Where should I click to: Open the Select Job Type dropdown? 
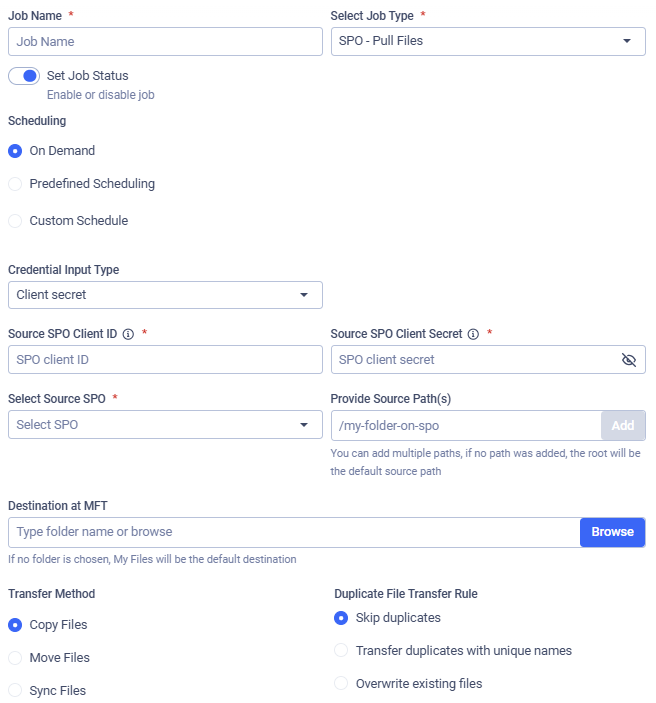[x=488, y=41]
